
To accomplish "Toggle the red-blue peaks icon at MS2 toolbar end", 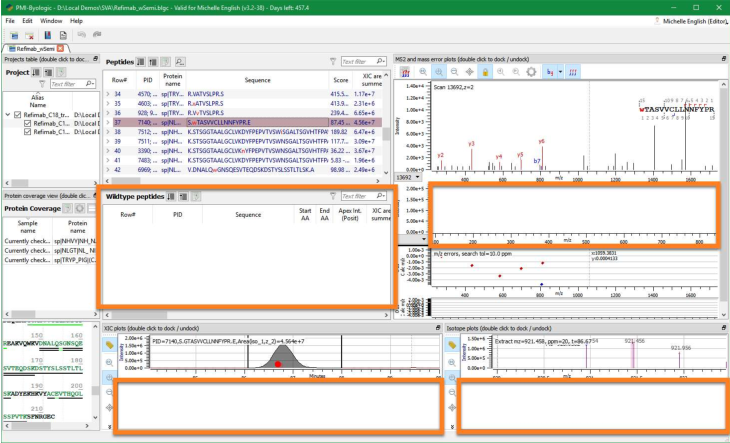I will pyautogui.click(x=573, y=72).
